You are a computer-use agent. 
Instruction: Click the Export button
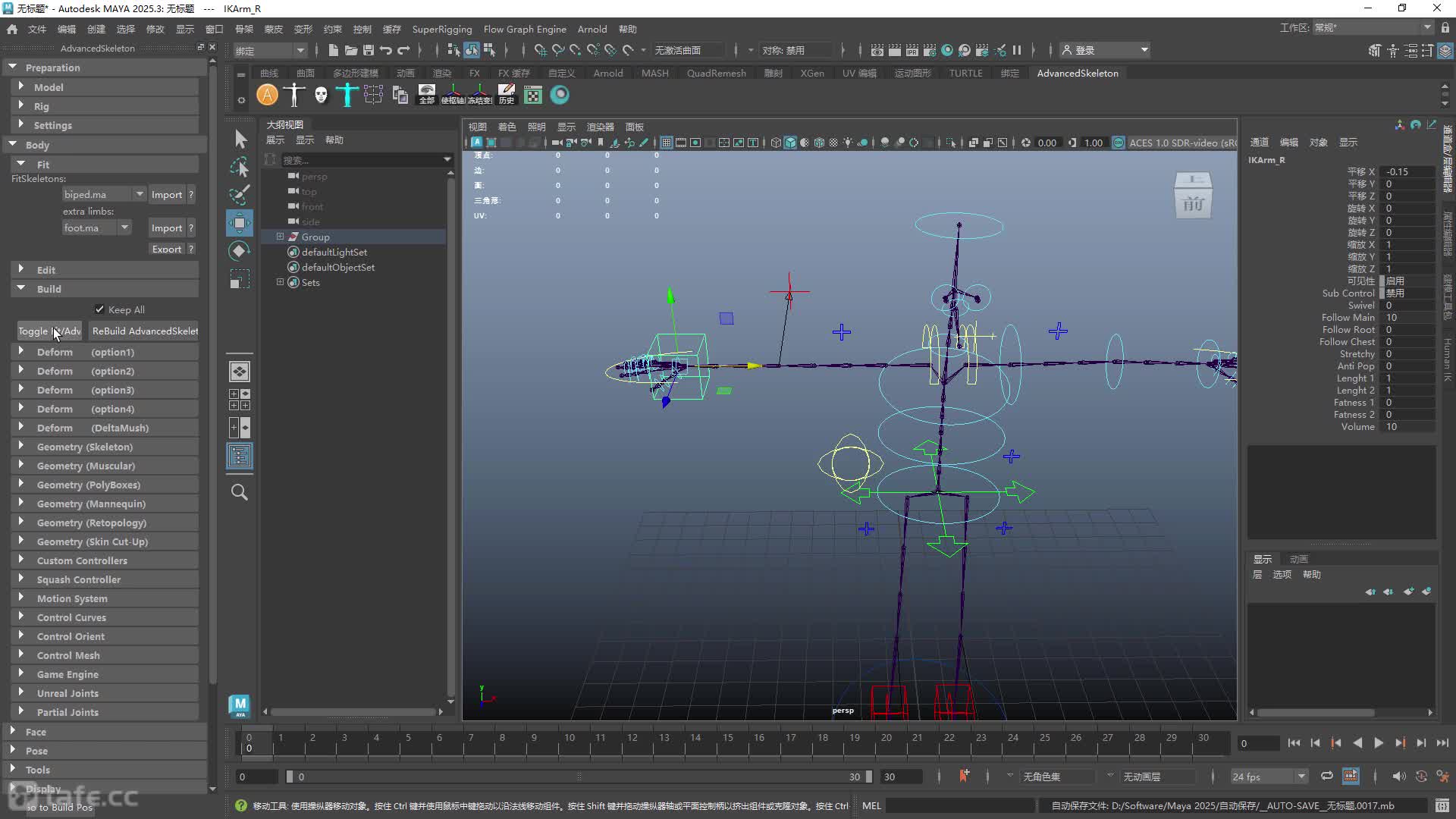point(166,249)
